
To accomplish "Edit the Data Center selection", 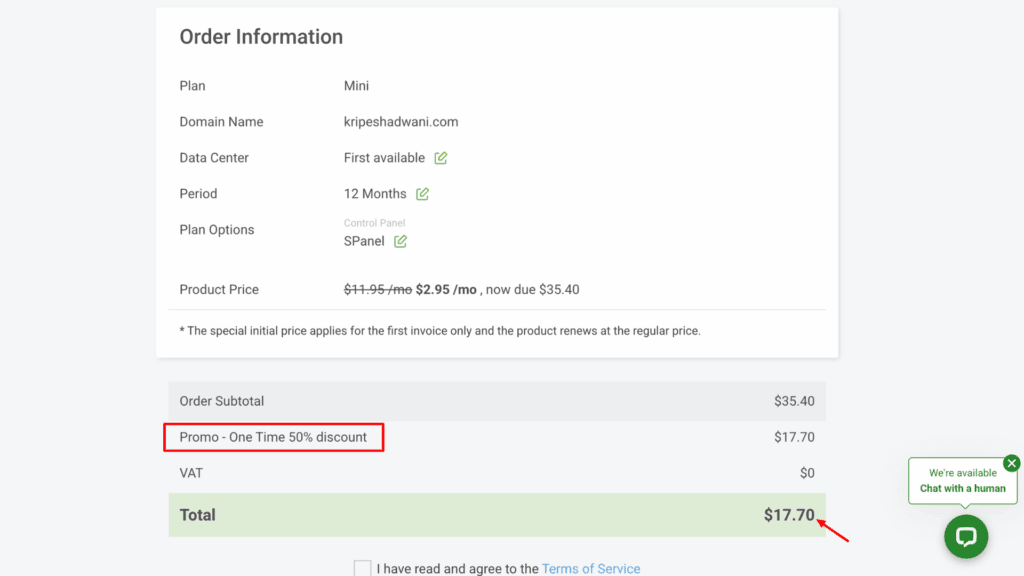I will click(x=442, y=158).
